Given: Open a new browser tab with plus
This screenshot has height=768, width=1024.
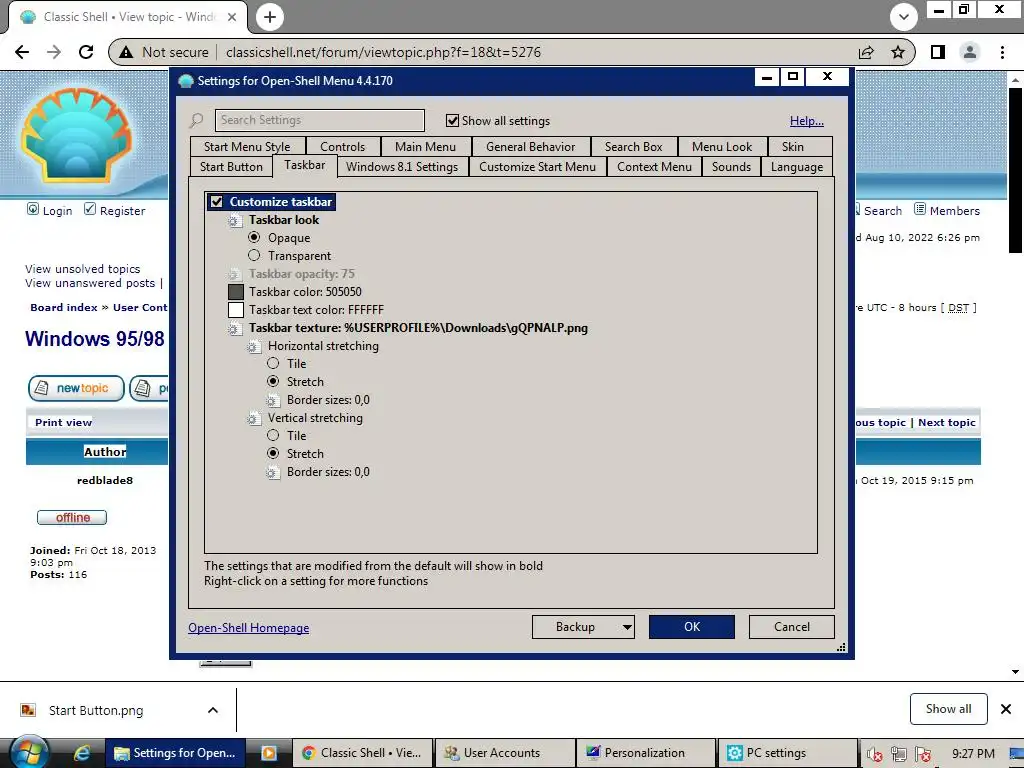Looking at the screenshot, I should click(270, 17).
